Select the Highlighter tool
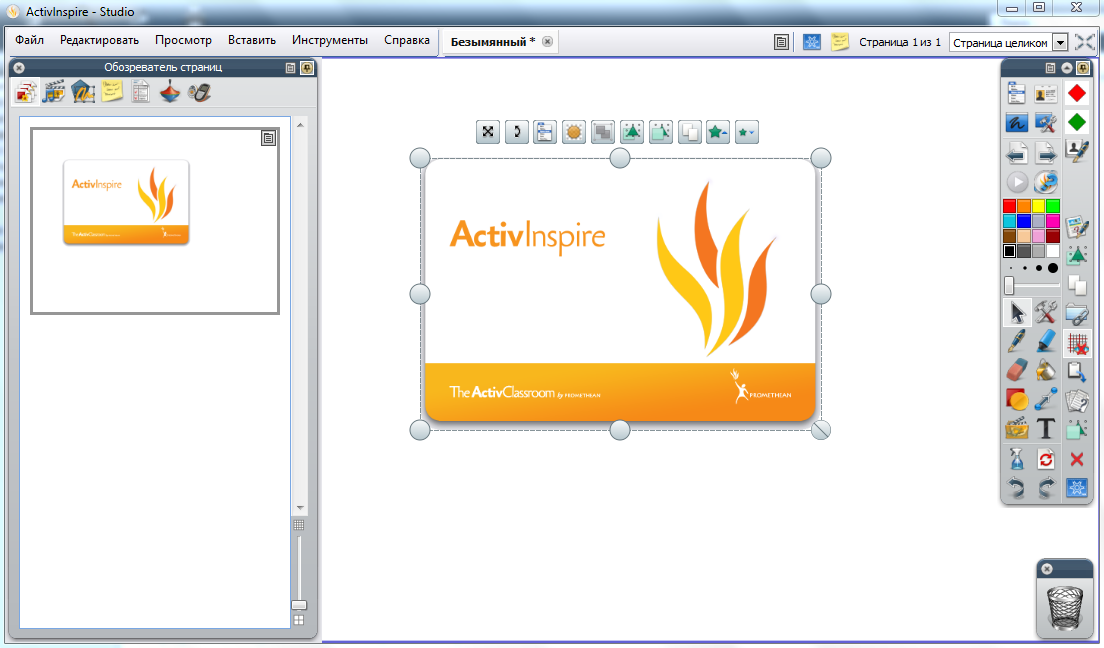This screenshot has width=1104, height=648. tap(1046, 342)
